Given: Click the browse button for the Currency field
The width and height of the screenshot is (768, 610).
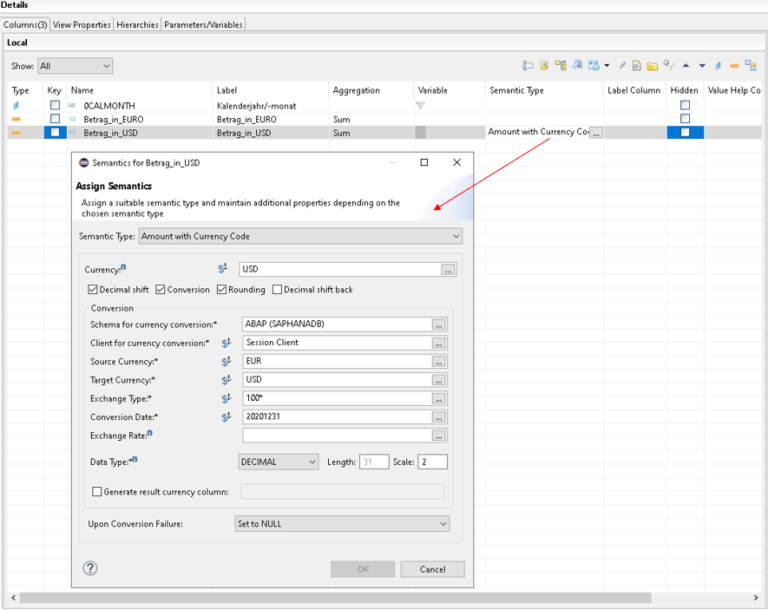Looking at the screenshot, I should (448, 269).
